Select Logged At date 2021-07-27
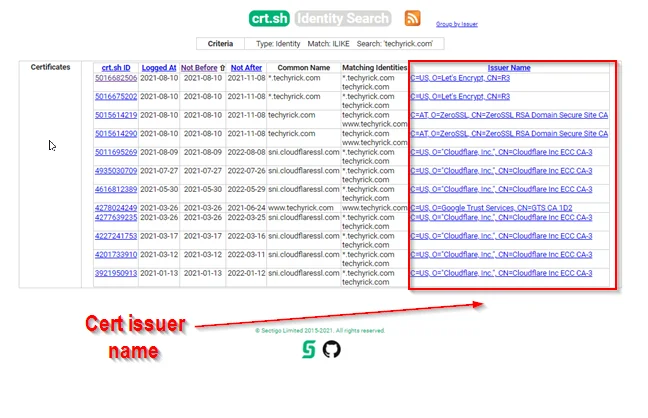Screen dimensions: 648x418 pos(159,171)
